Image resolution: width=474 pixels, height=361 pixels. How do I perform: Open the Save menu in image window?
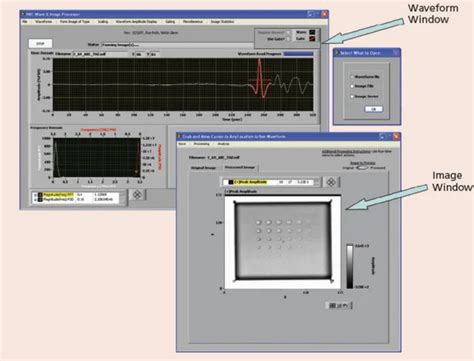coord(182,144)
